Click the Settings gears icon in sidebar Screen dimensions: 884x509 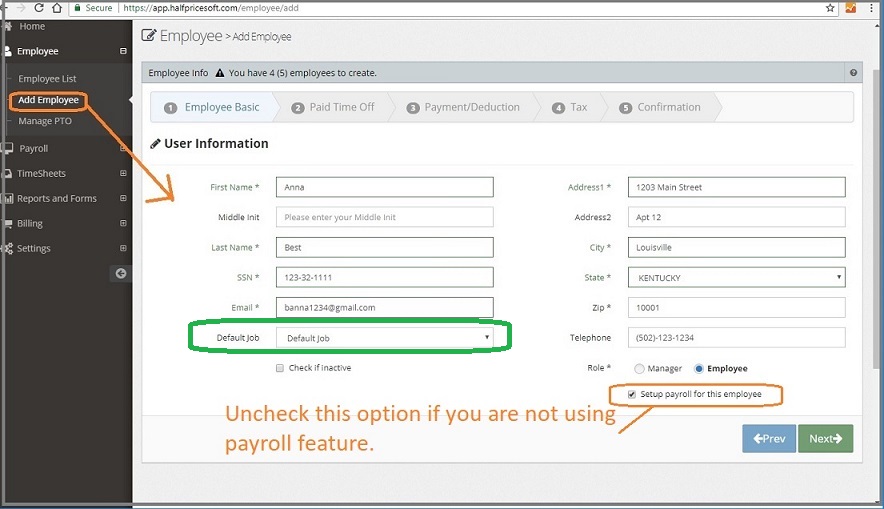(7, 248)
